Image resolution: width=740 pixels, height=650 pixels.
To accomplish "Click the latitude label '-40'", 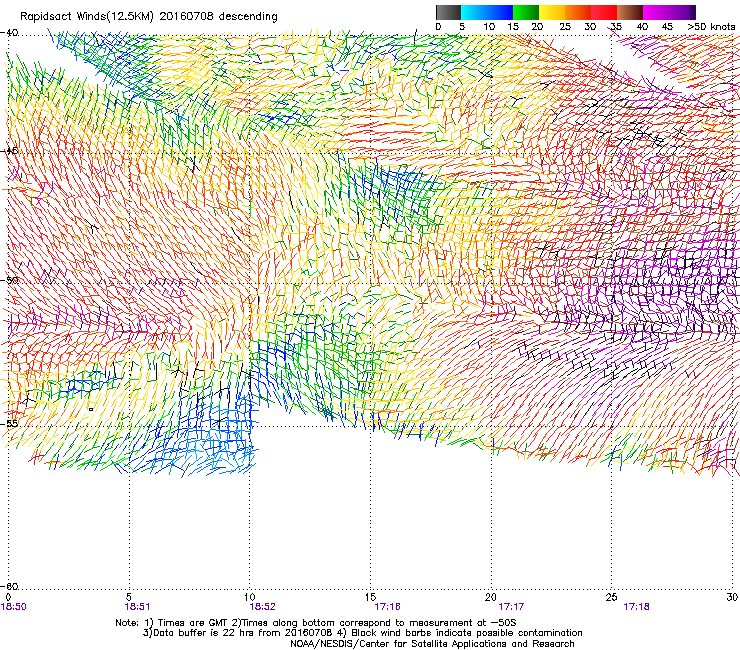I will (x=9, y=33).
